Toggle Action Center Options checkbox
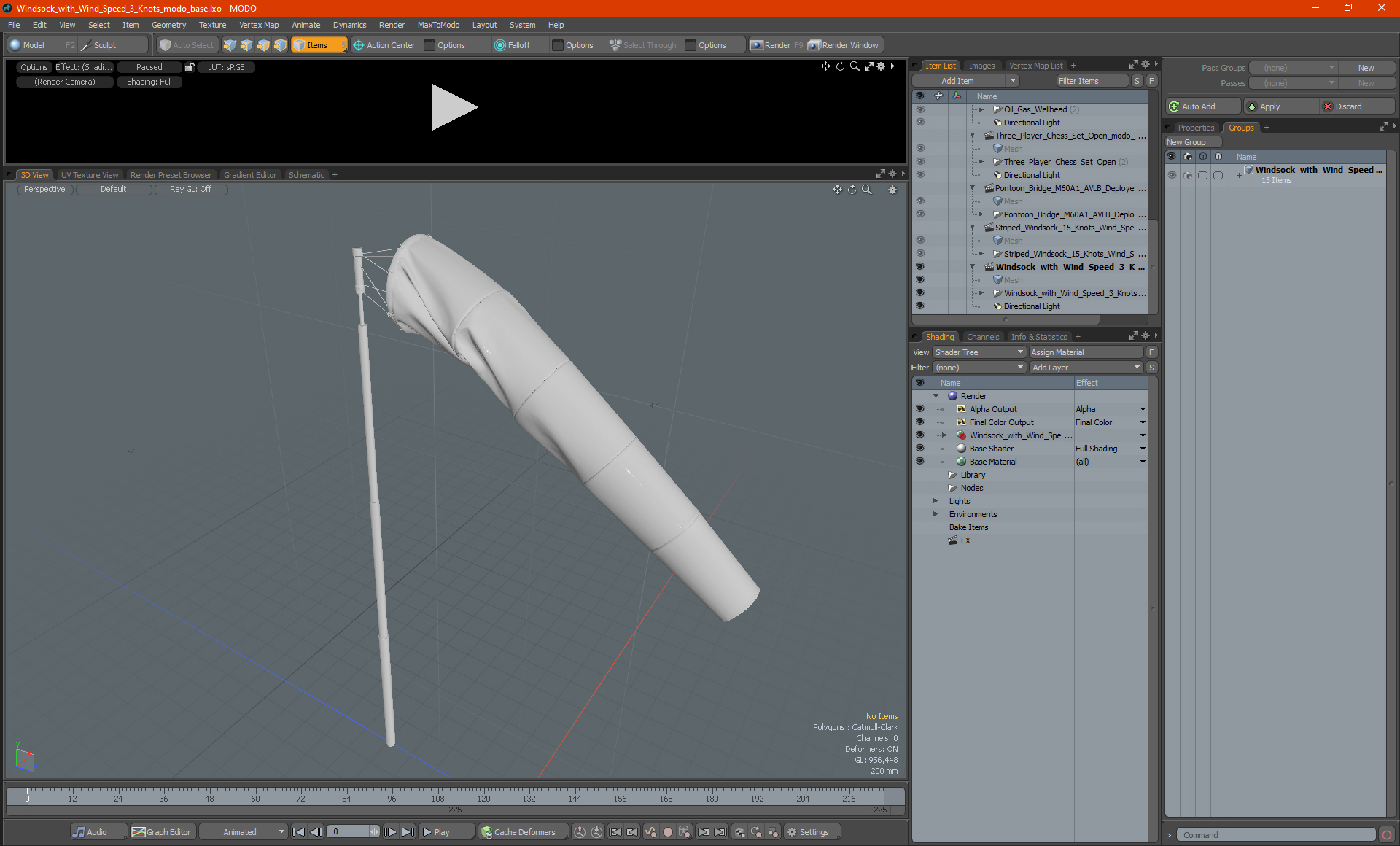1400x846 pixels. [429, 45]
